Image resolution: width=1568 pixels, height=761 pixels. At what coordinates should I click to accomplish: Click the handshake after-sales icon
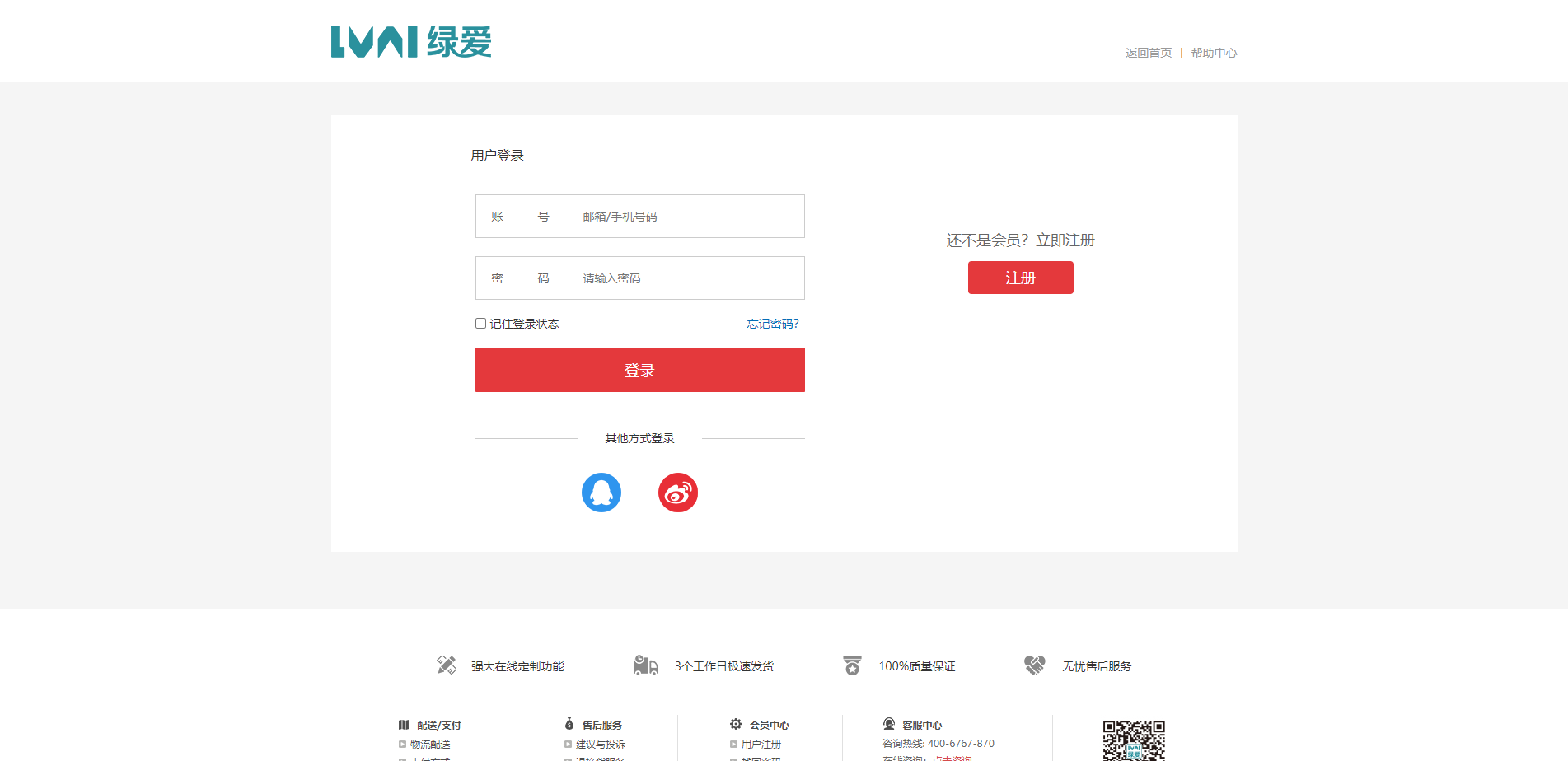point(1034,665)
